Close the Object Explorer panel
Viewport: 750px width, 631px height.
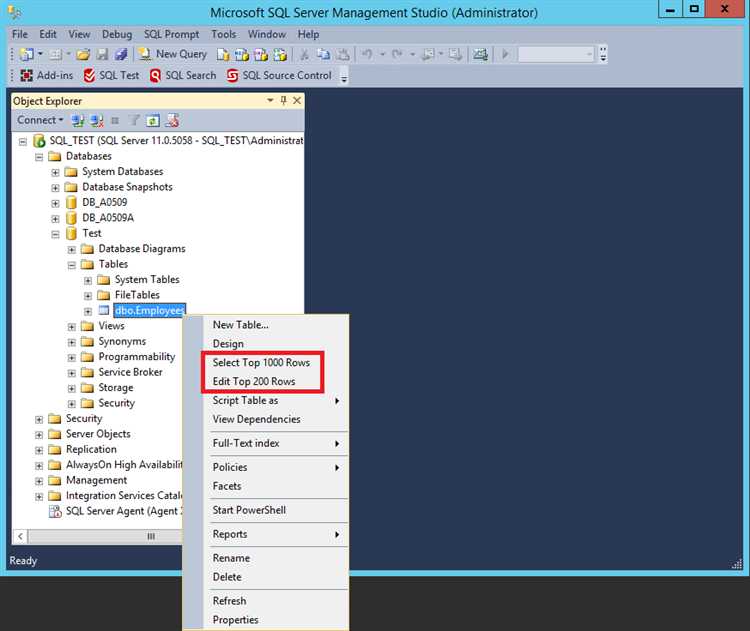point(297,100)
